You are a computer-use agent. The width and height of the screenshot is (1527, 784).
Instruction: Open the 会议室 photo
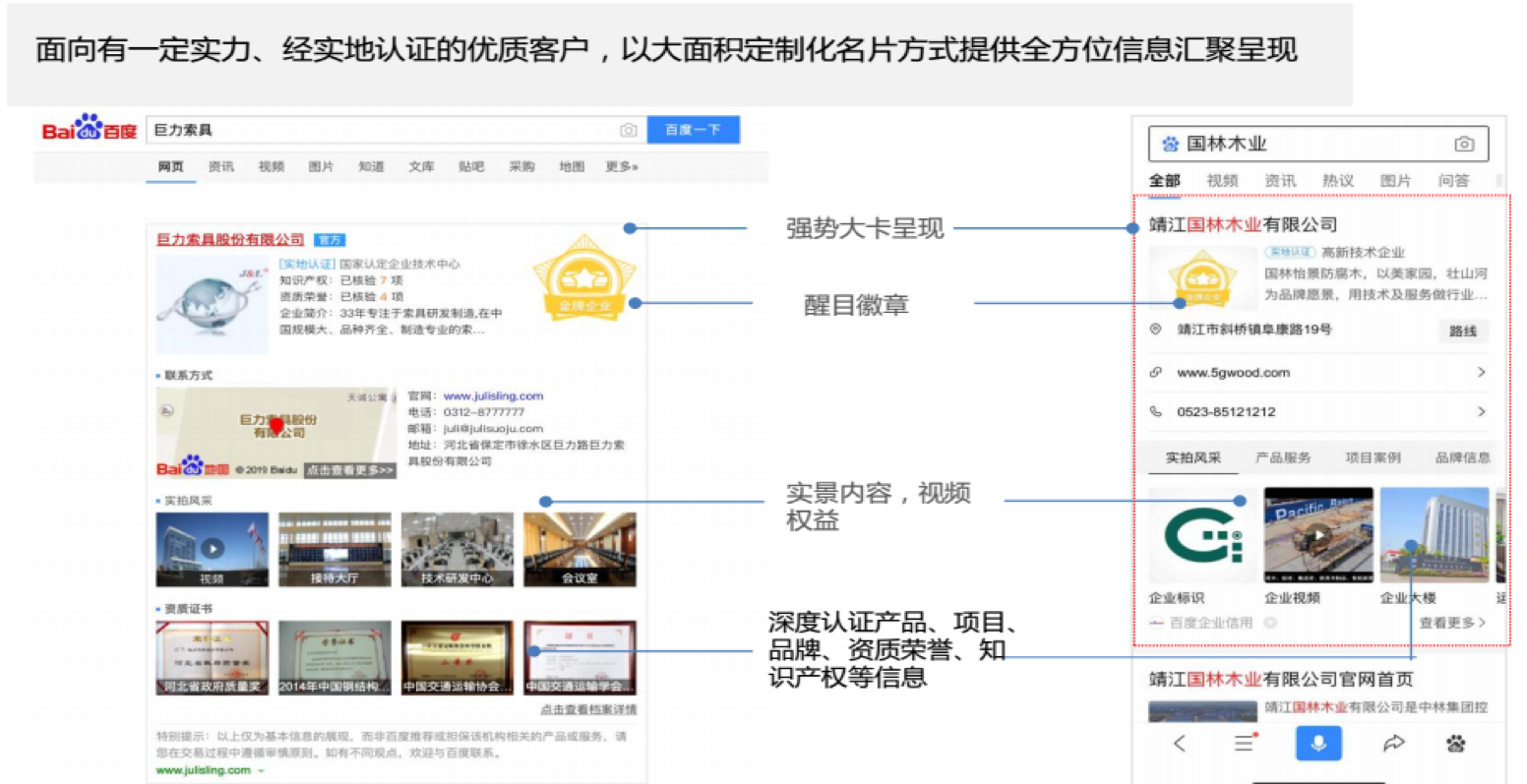click(580, 550)
